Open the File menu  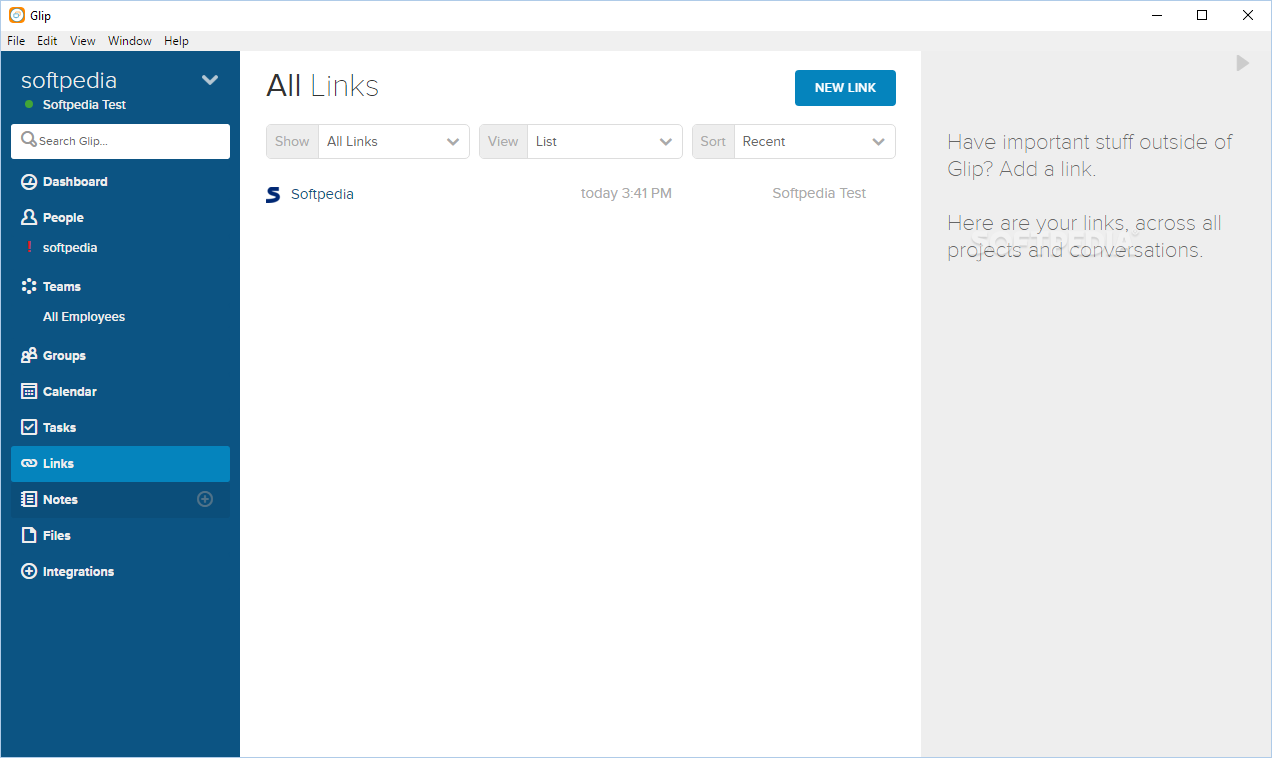pyautogui.click(x=16, y=41)
